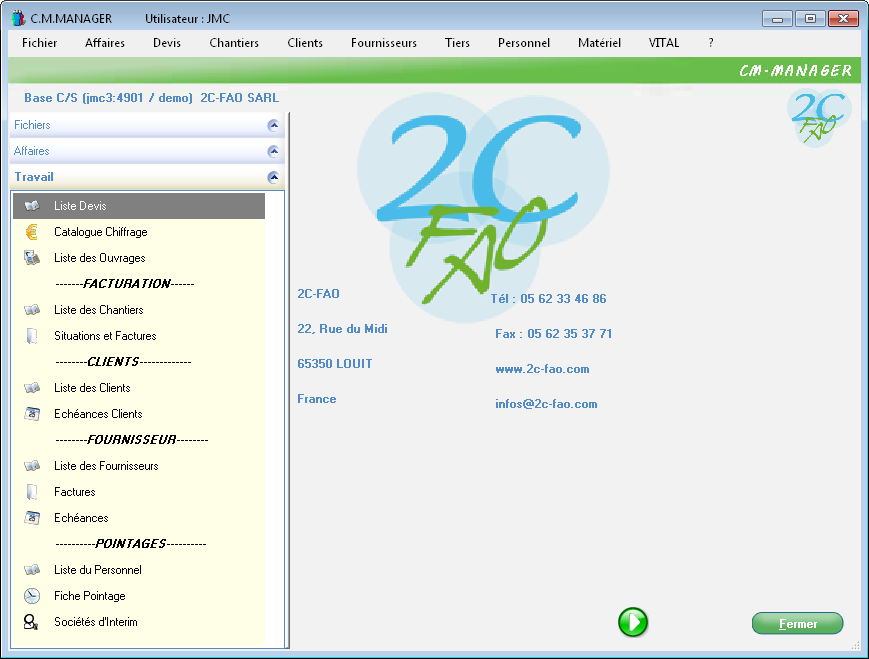Collapse the Fichiers panel chevron
869x659 pixels.
[273, 125]
